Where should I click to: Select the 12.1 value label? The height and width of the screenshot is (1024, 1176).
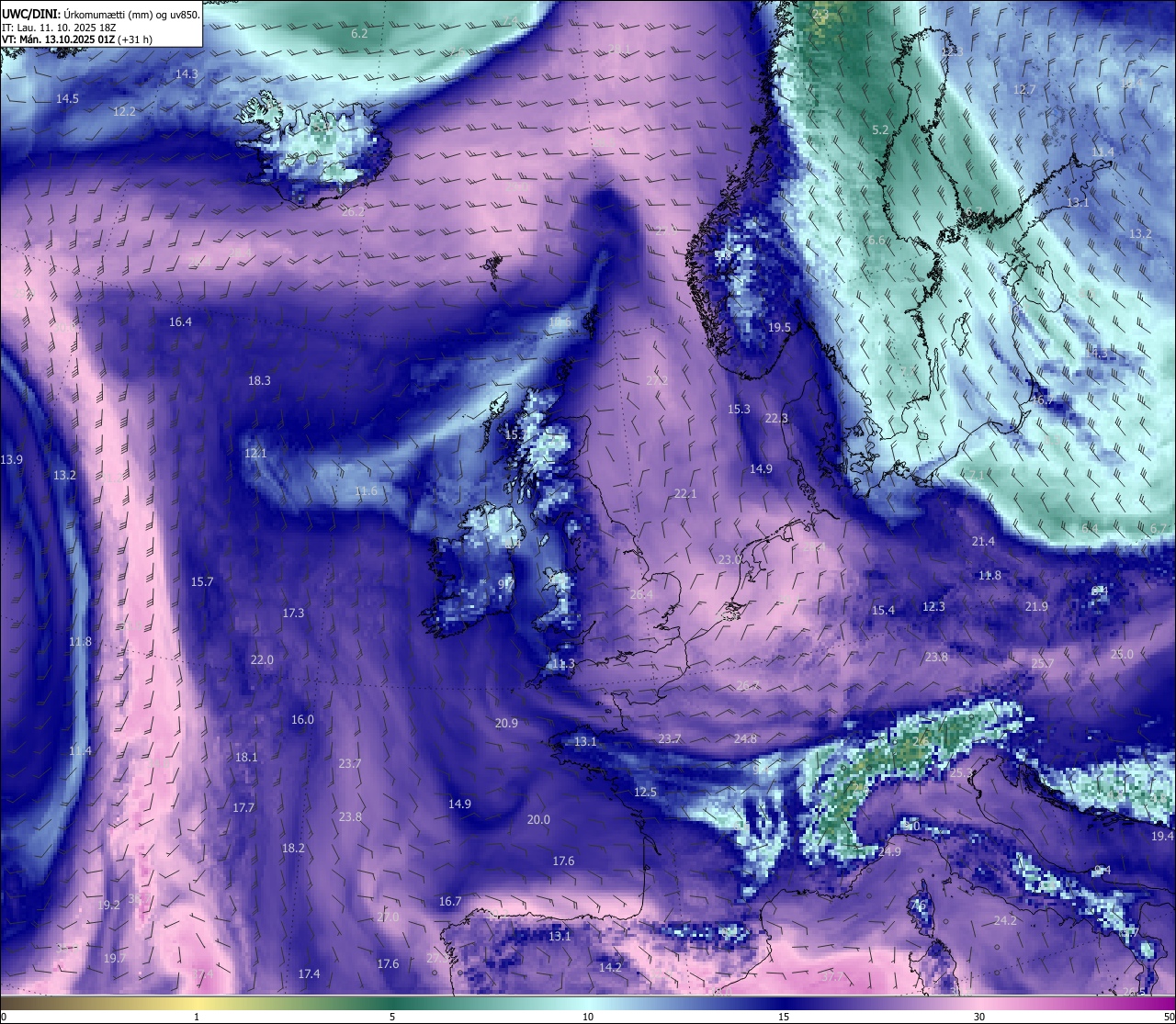255,453
